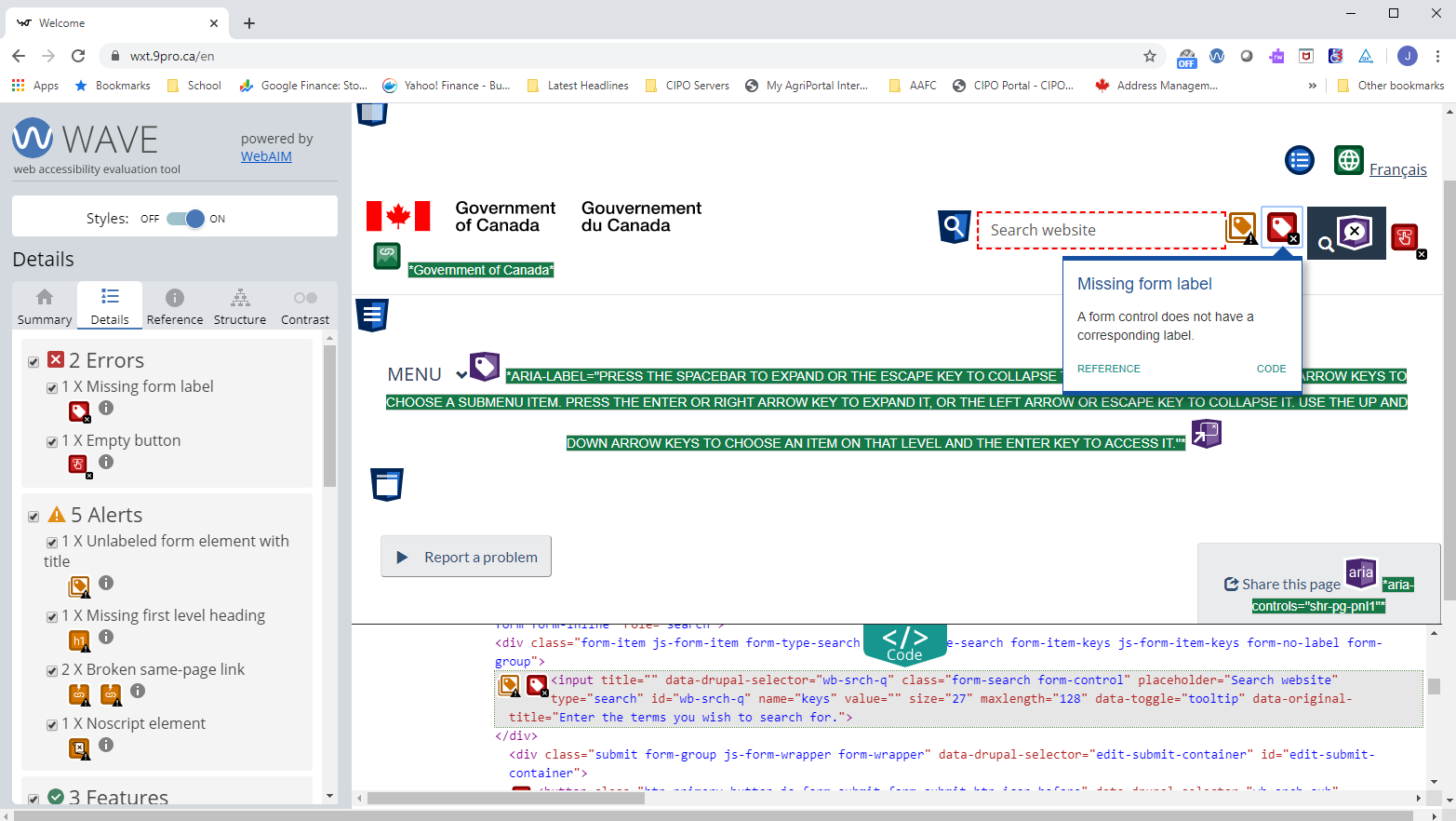Uncheck Missing first level heading checkbox
Viewport: 1456px width, 821px height.
[x=52, y=617]
